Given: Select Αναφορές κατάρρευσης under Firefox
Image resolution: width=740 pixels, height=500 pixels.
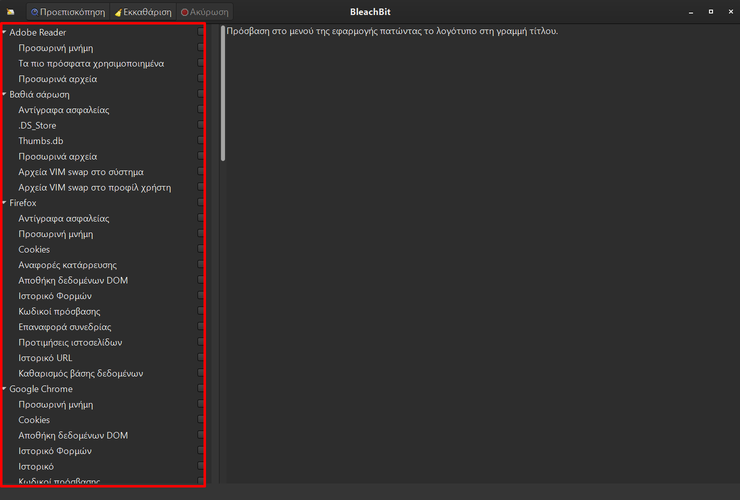Looking at the screenshot, I should coord(67,265).
